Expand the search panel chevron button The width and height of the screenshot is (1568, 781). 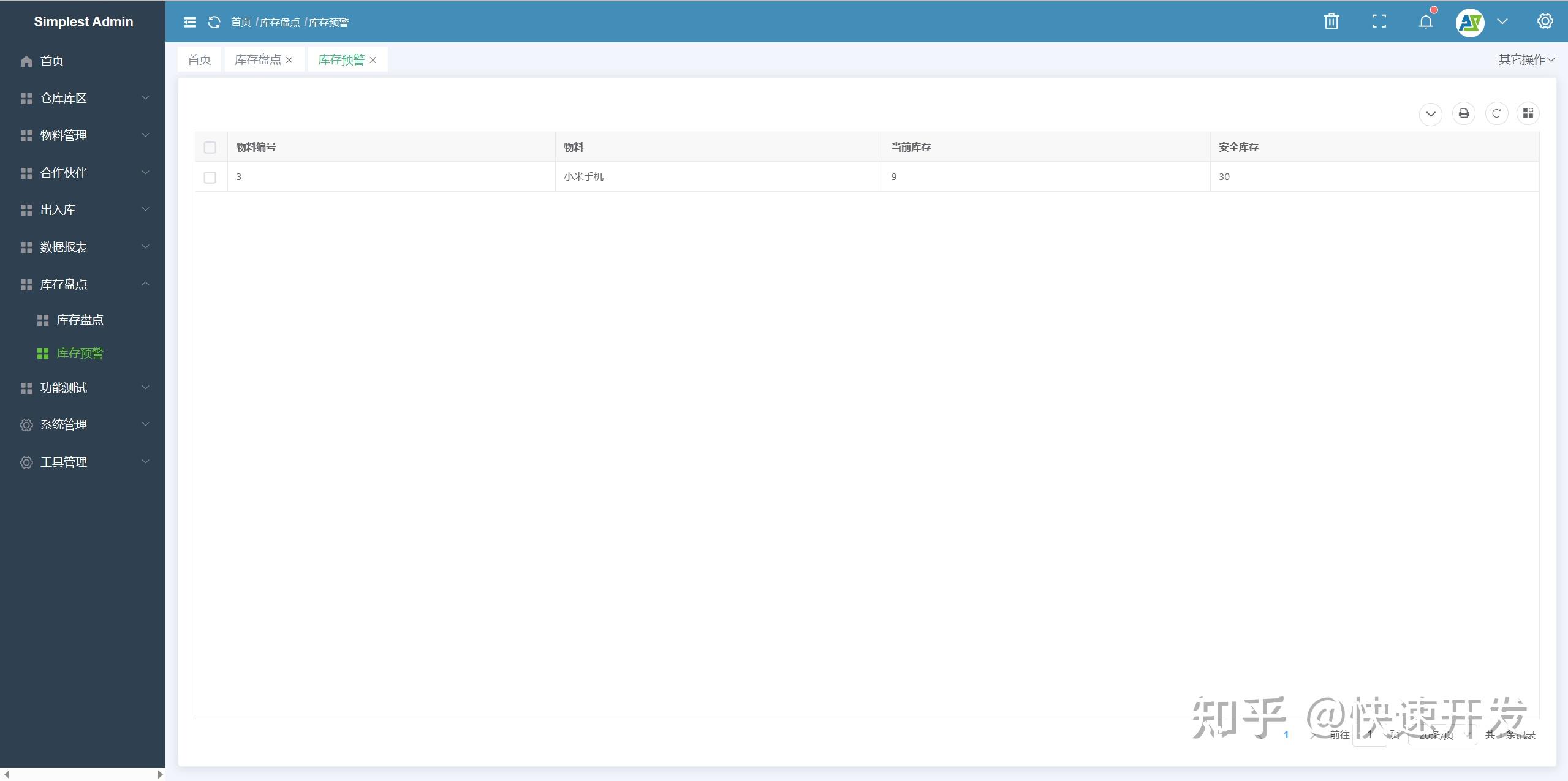(x=1431, y=114)
